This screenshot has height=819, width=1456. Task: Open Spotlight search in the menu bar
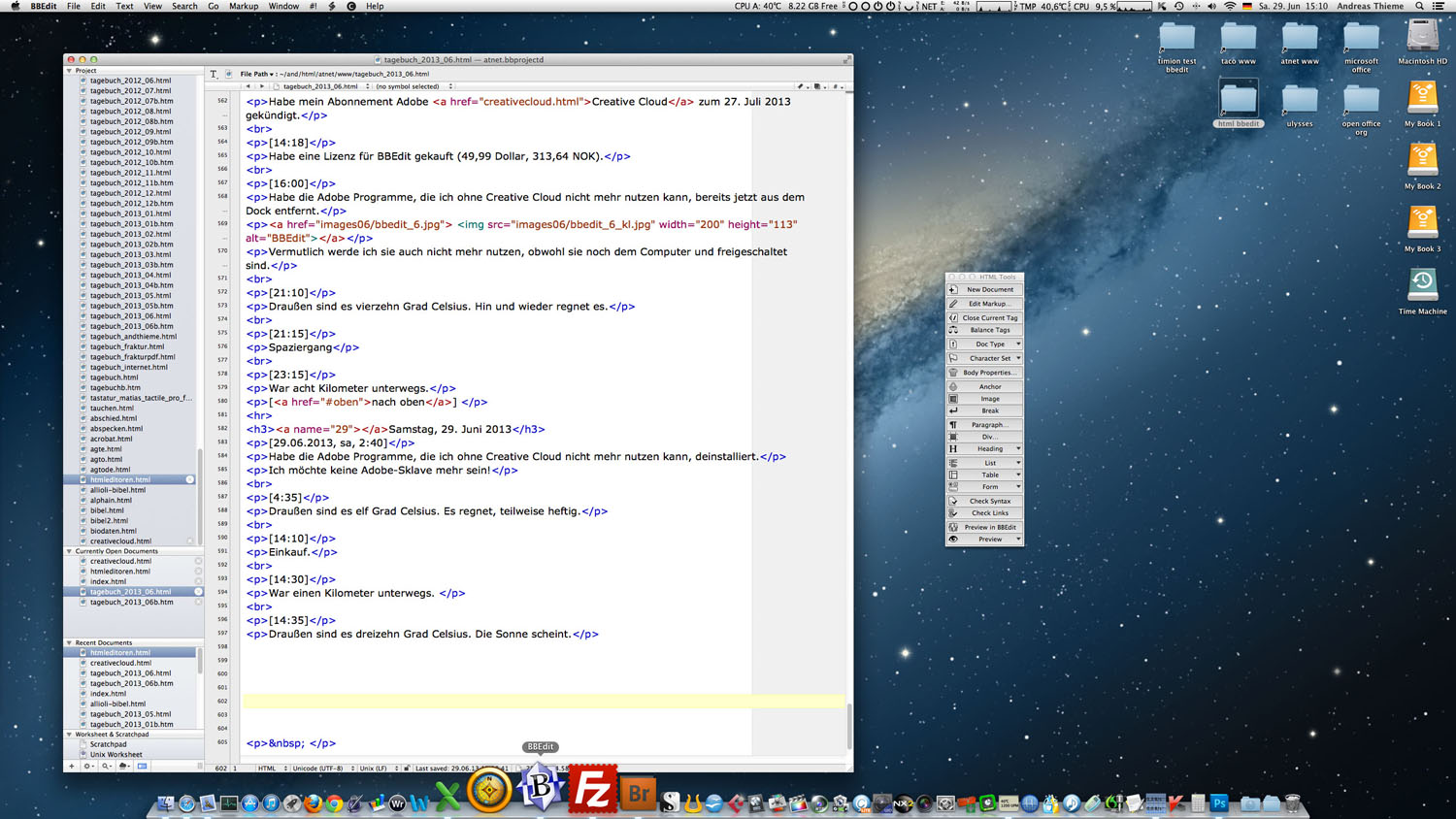click(1419, 6)
